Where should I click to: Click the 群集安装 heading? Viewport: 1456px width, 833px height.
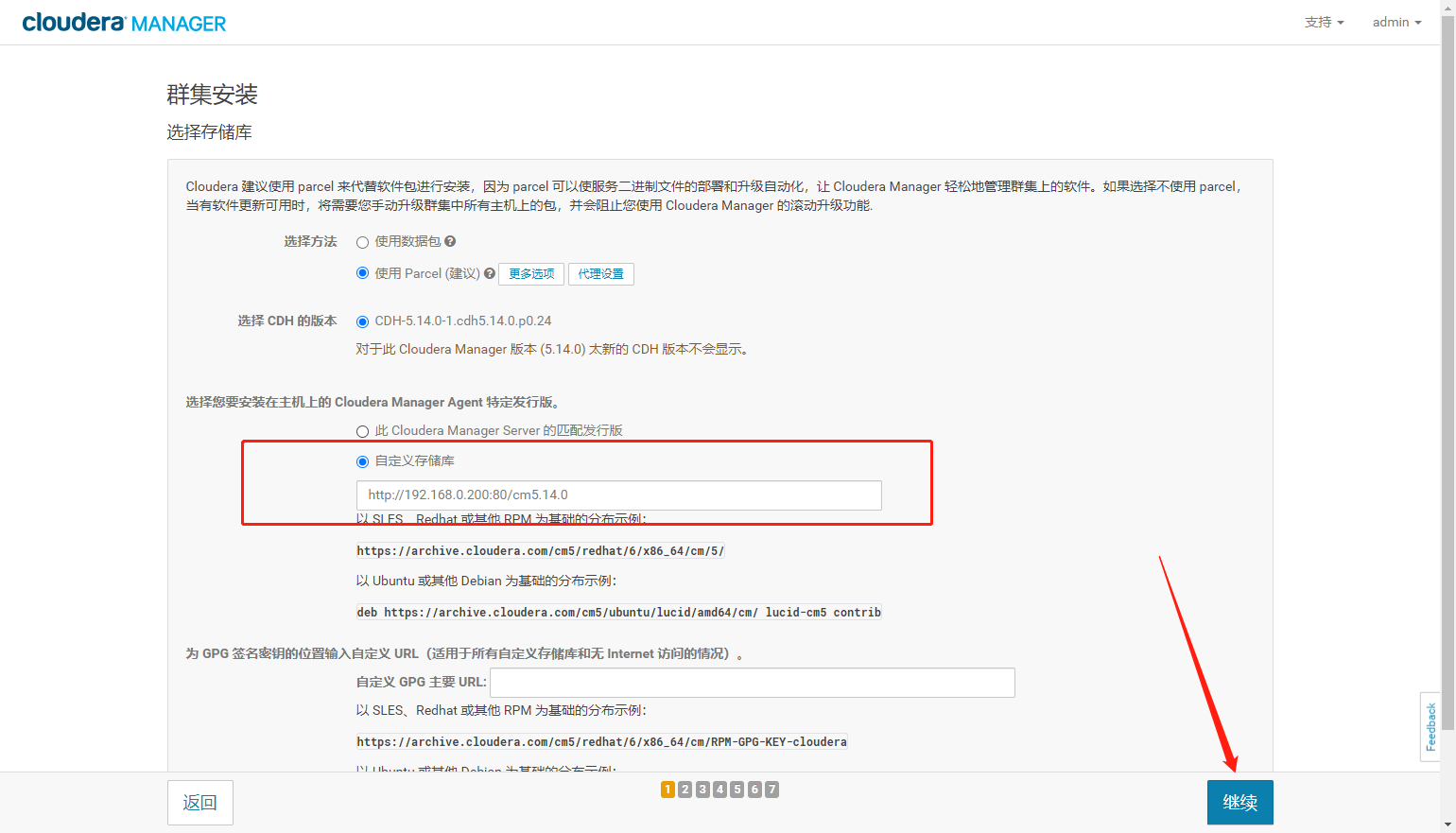click(213, 95)
